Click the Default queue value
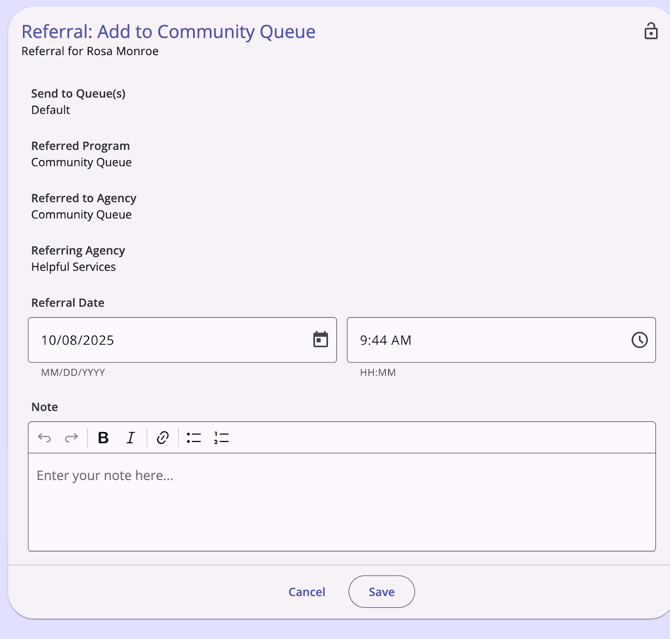Screen dimensions: 670x639 (50, 110)
